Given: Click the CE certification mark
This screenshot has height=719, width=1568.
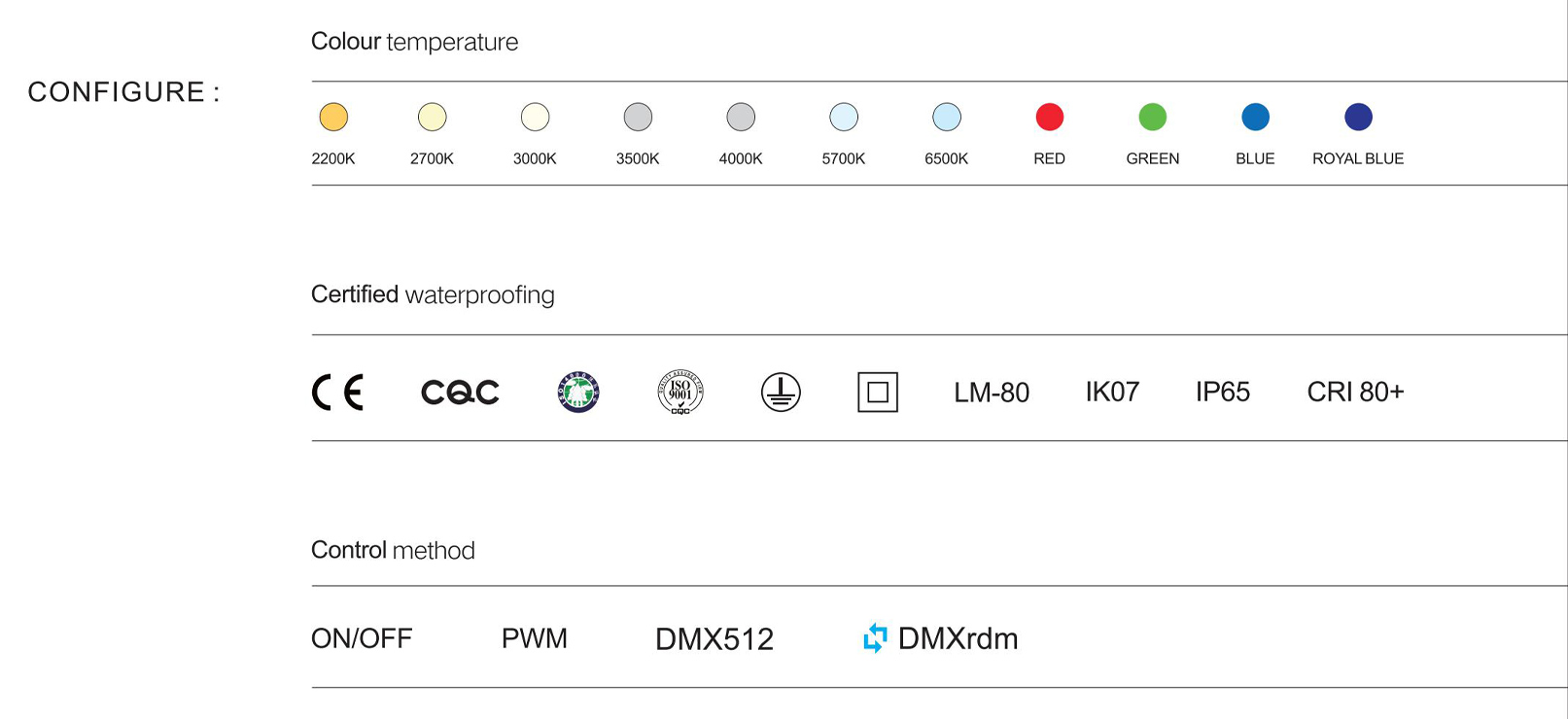Looking at the screenshot, I should click(337, 393).
